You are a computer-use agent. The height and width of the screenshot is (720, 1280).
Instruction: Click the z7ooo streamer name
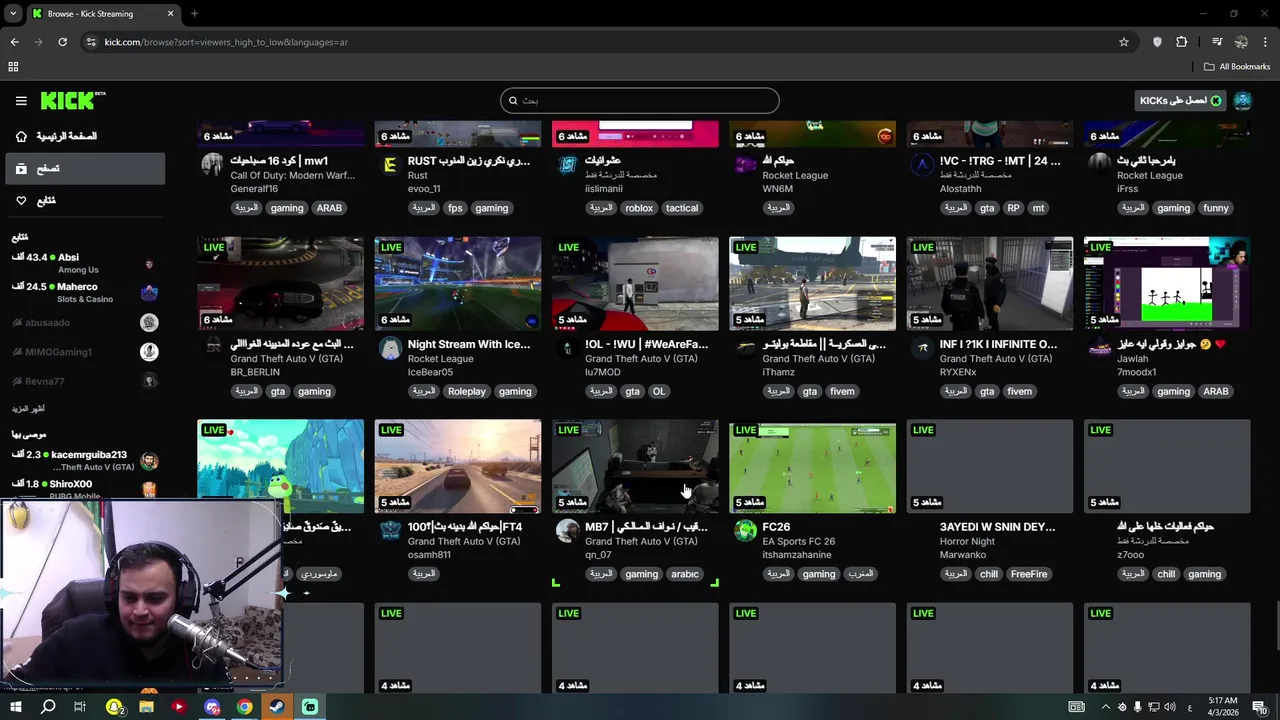[1130, 554]
